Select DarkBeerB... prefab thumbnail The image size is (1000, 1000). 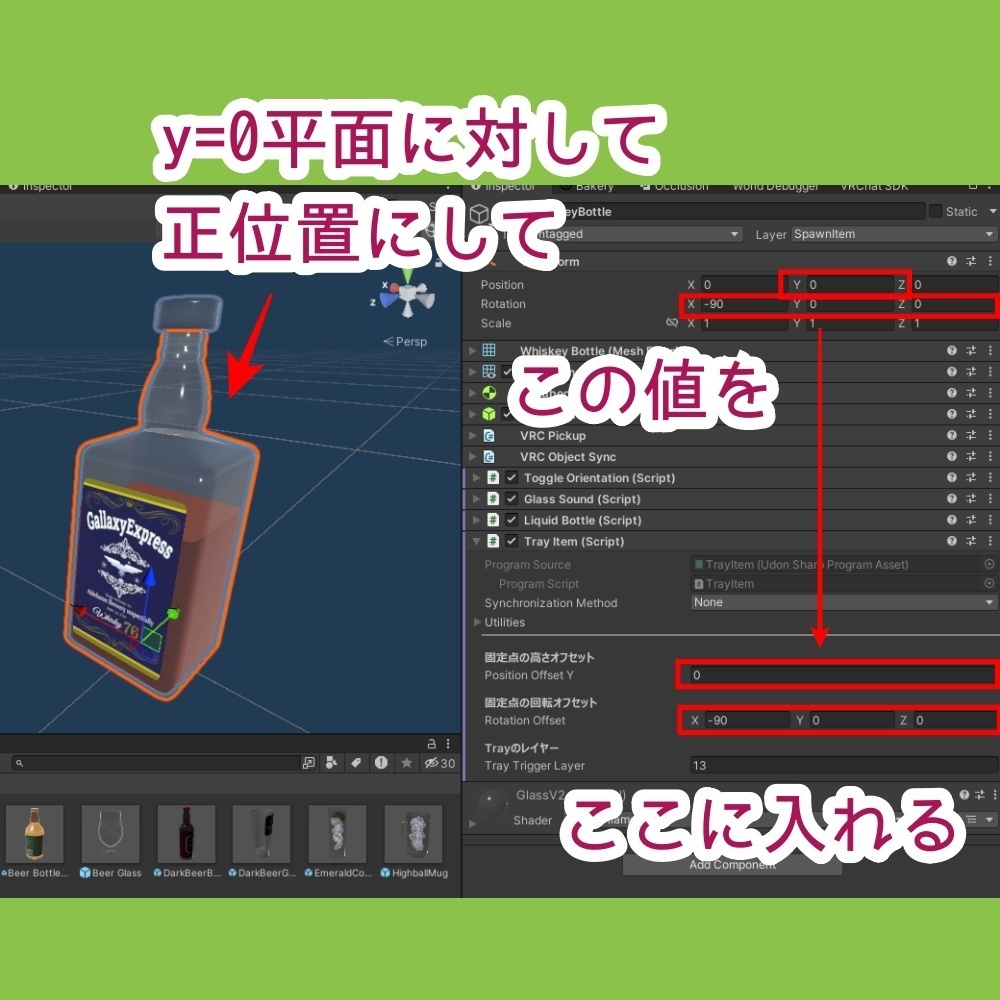pos(186,834)
